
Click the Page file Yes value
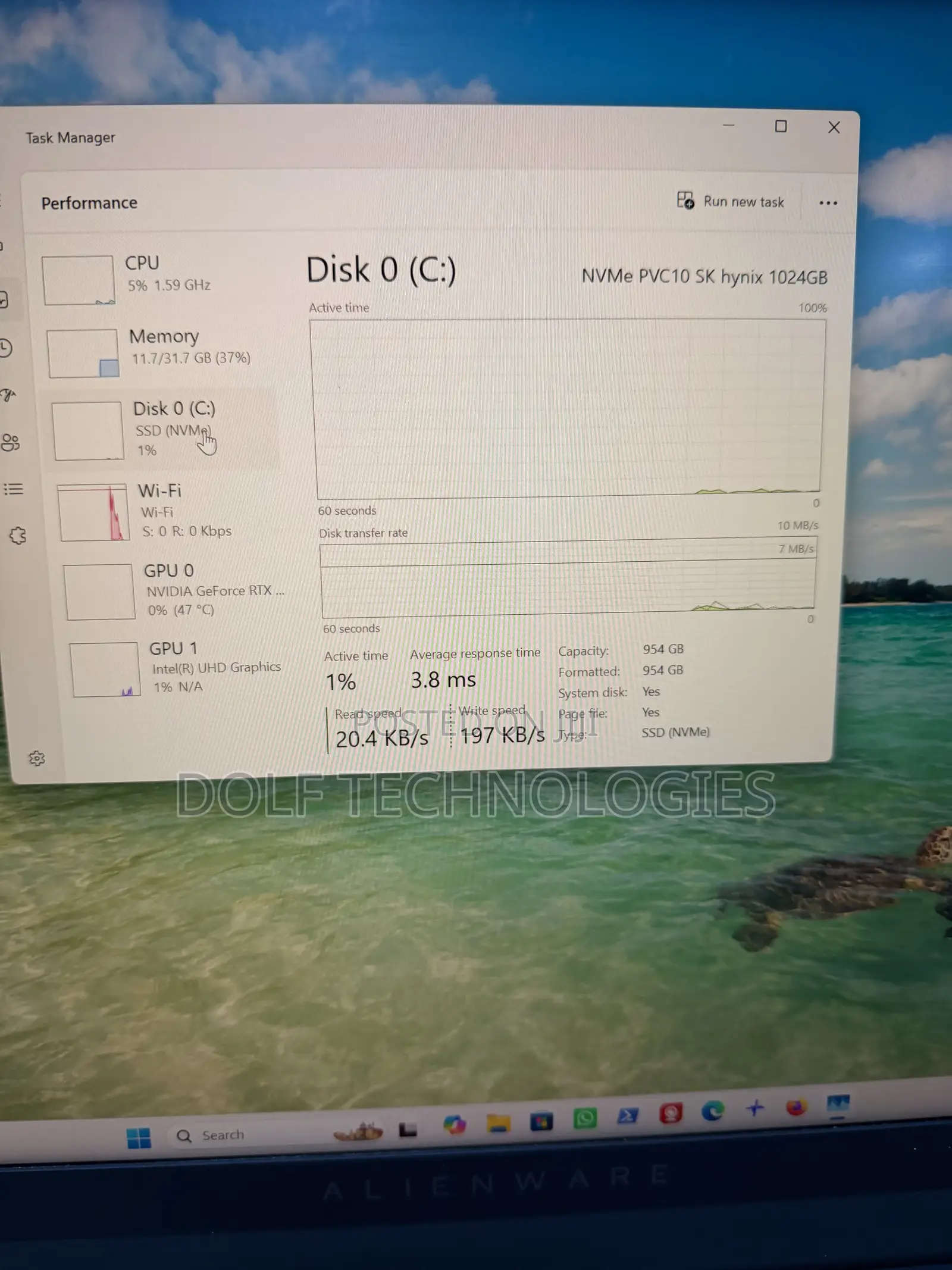(x=650, y=712)
